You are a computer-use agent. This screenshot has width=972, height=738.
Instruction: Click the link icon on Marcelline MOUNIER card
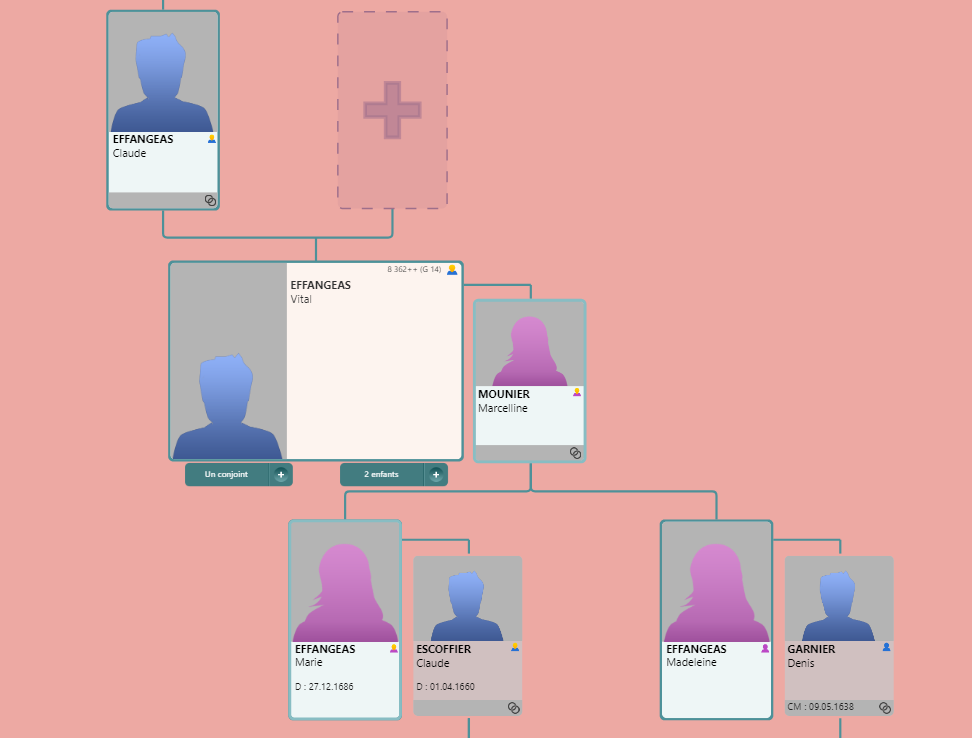coord(575,453)
